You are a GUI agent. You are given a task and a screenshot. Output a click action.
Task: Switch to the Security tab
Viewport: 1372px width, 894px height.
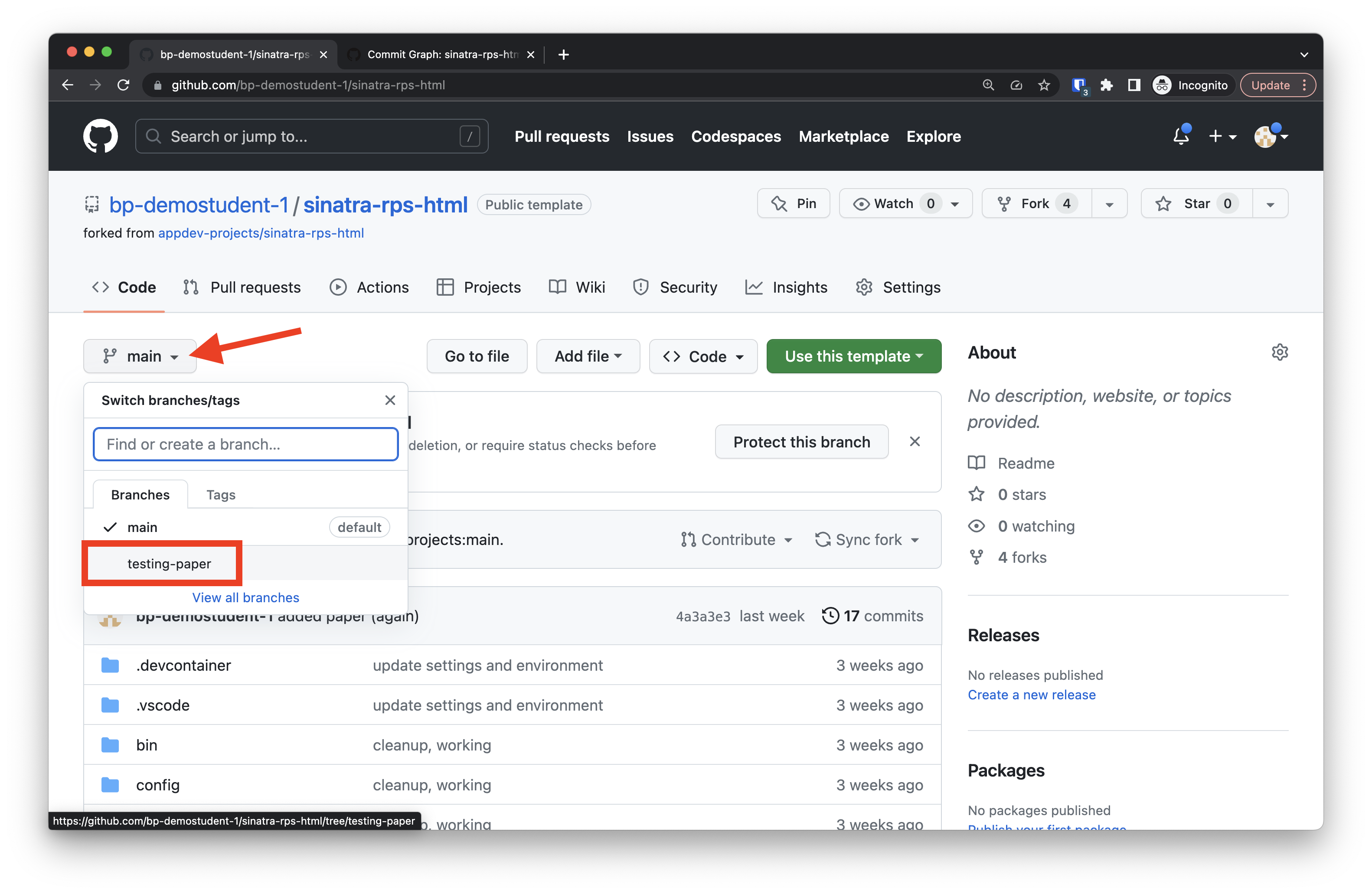675,287
